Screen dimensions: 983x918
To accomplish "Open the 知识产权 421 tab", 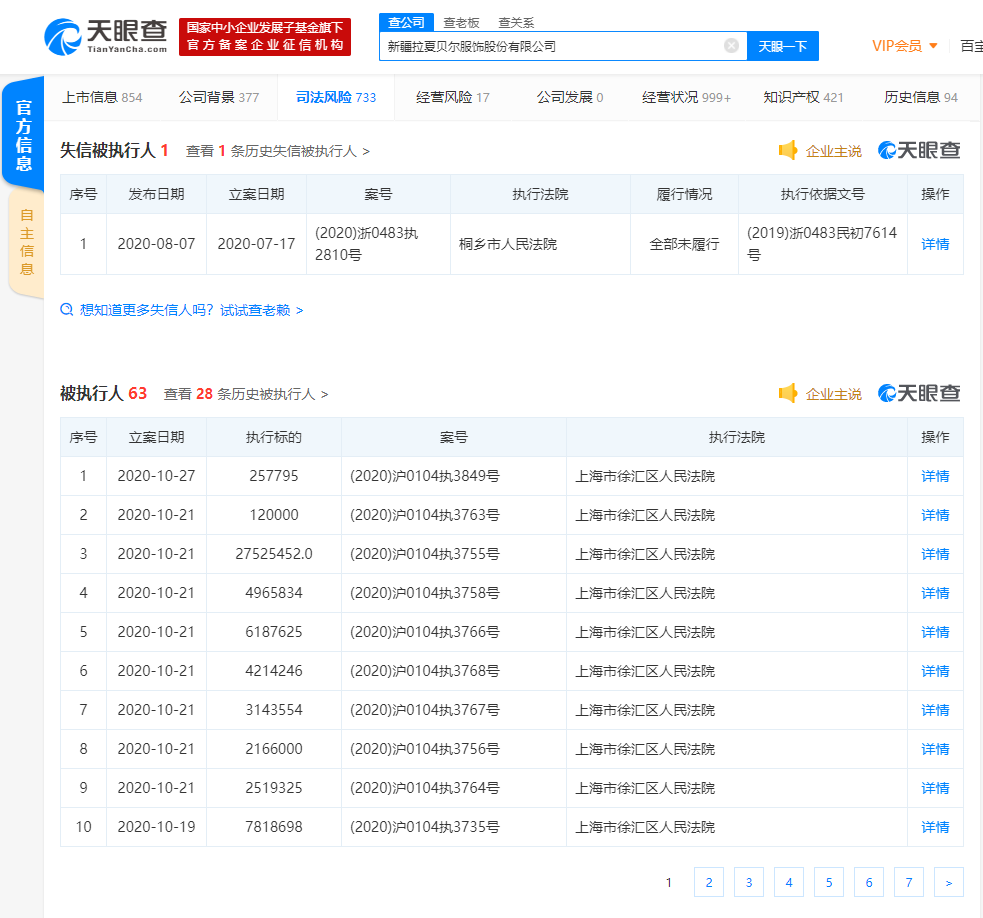I will click(x=803, y=97).
